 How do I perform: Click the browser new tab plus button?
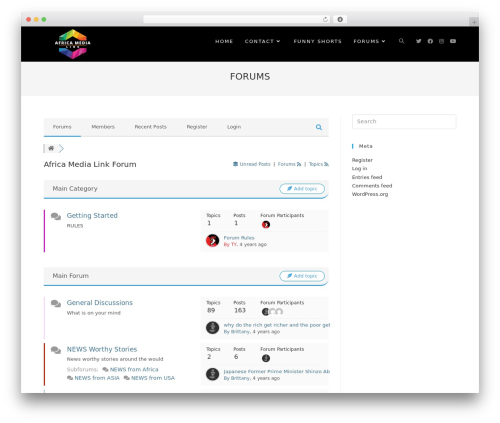pos(474,22)
